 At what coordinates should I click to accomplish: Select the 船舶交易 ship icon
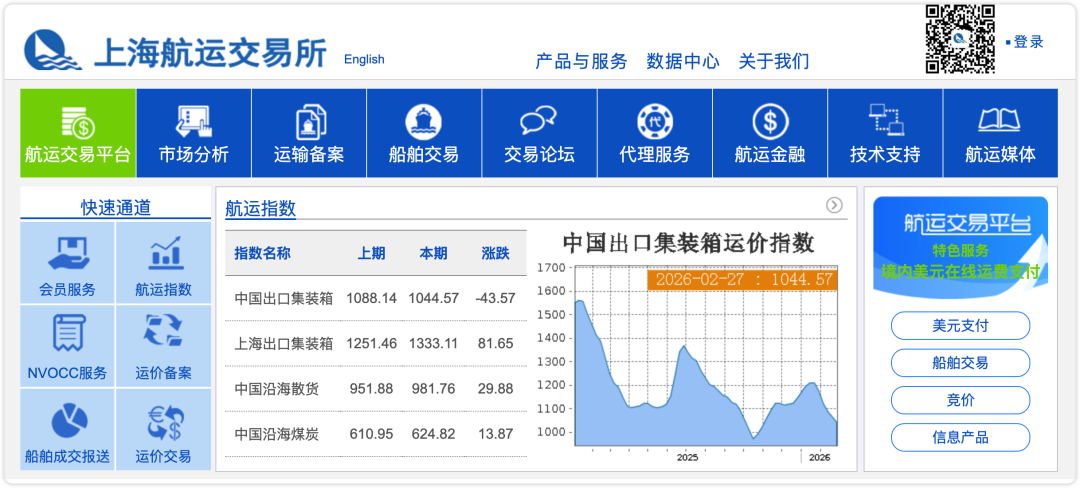tap(424, 122)
